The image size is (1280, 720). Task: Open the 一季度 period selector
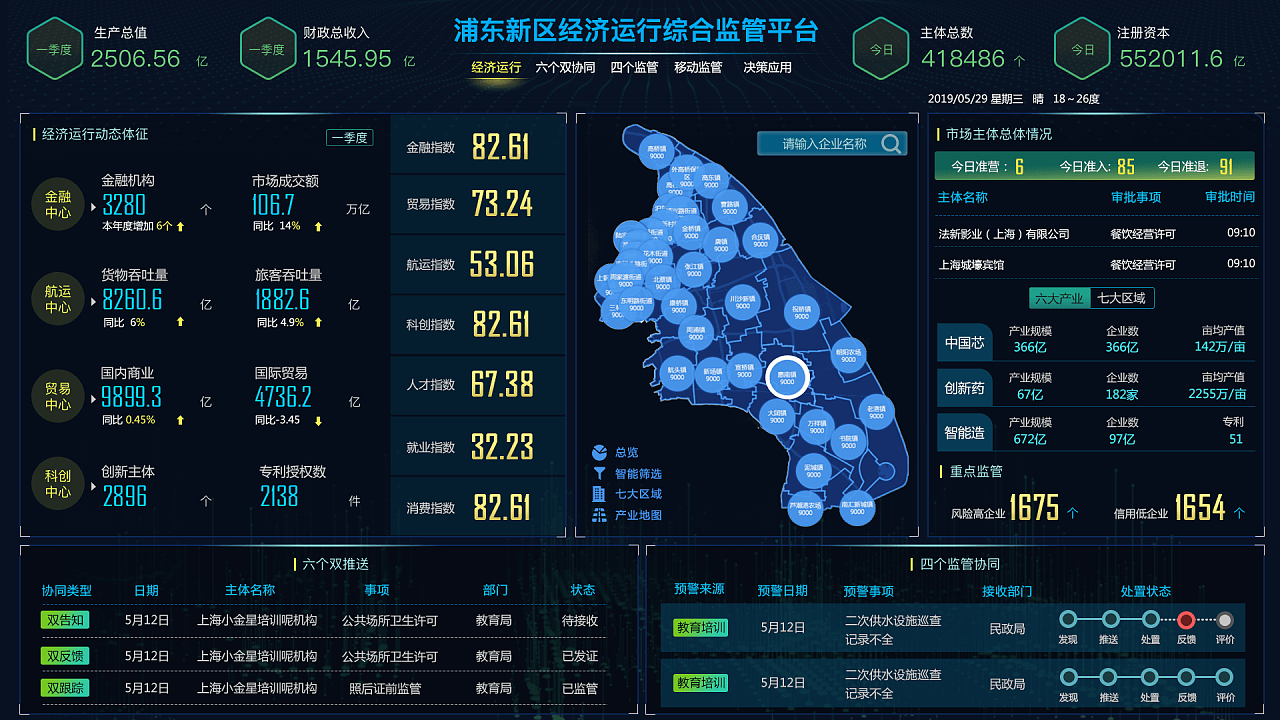(x=349, y=138)
